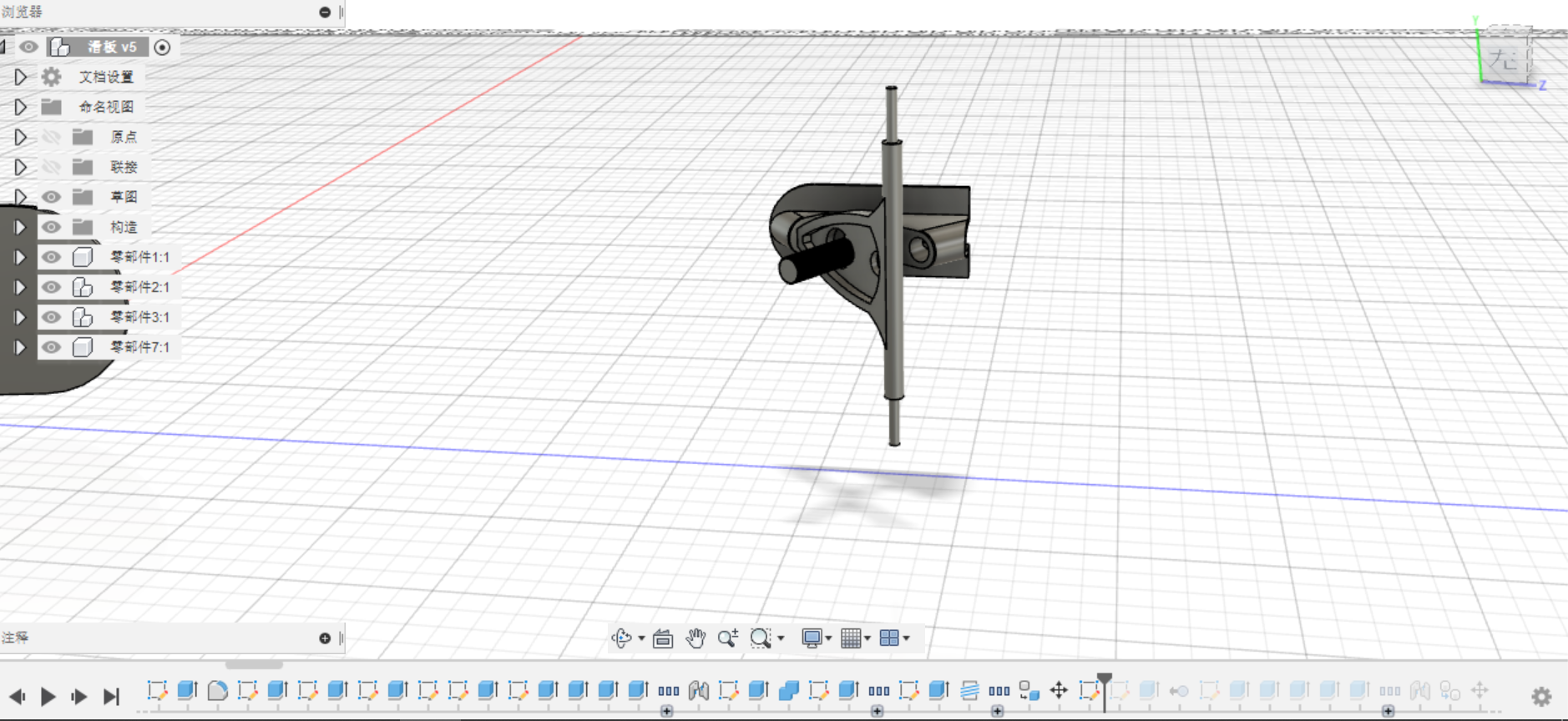Select the New Component feature in timeline
The image size is (1568, 721).
point(1029,690)
